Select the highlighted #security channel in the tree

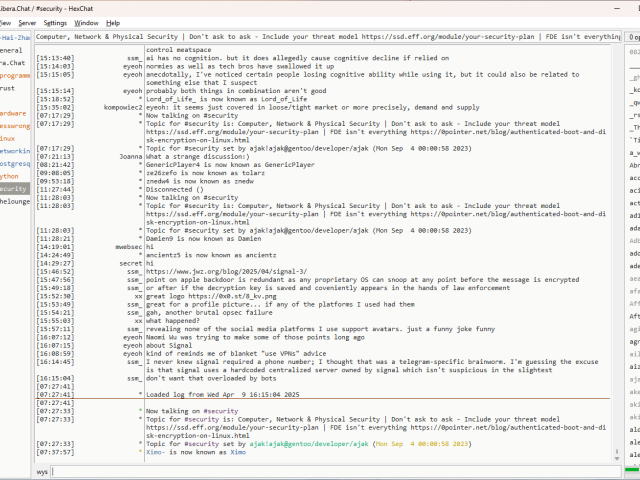point(15,189)
